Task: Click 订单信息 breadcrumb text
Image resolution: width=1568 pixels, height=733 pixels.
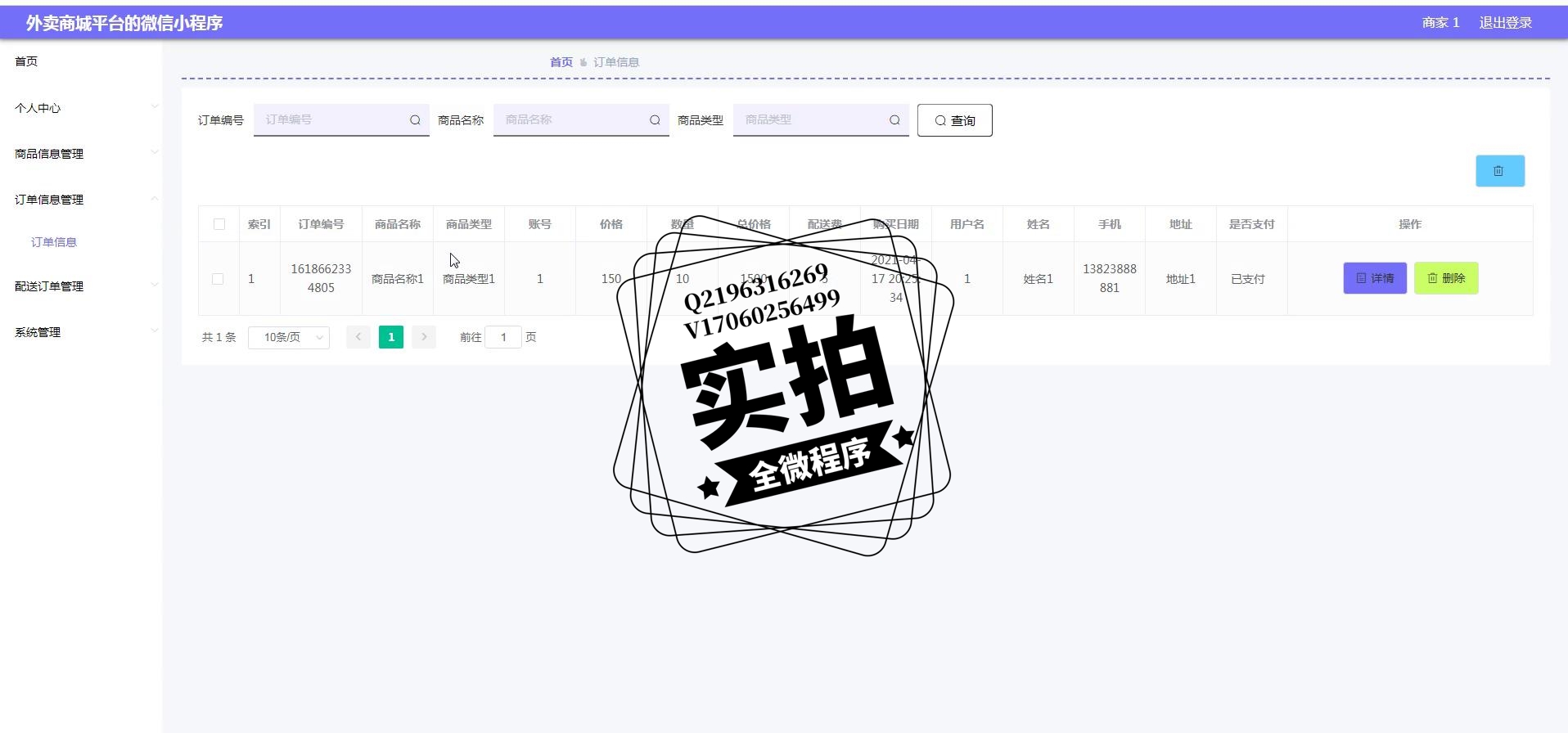Action: 616,62
